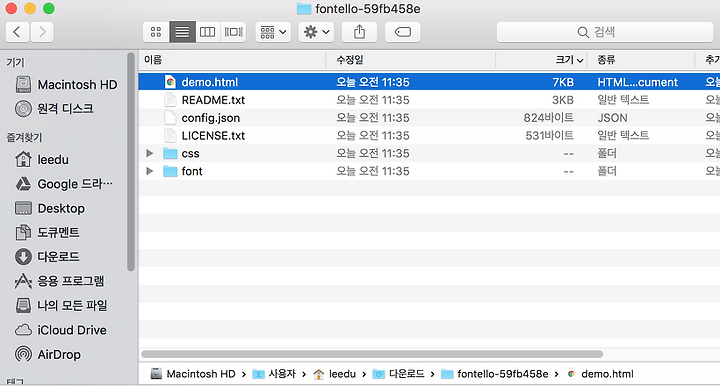Image resolution: width=720 pixels, height=386 pixels.
Task: Go back with the back arrow button
Action: 17,32
